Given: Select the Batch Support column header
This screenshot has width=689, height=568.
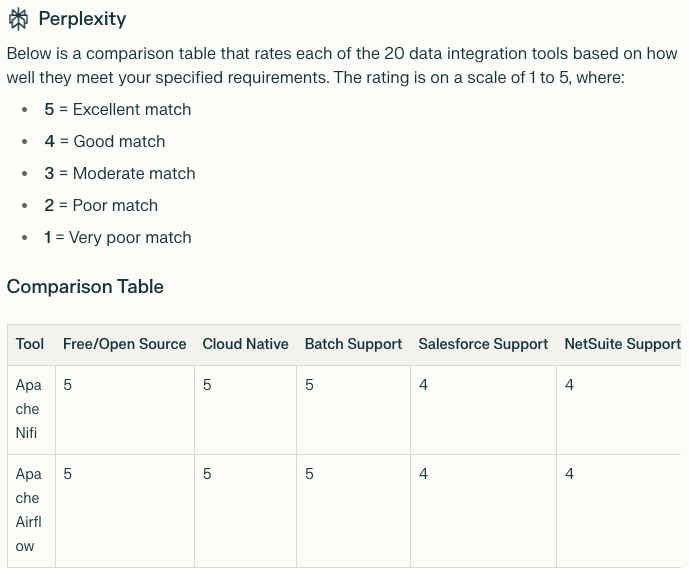Looking at the screenshot, I should [x=353, y=344].
